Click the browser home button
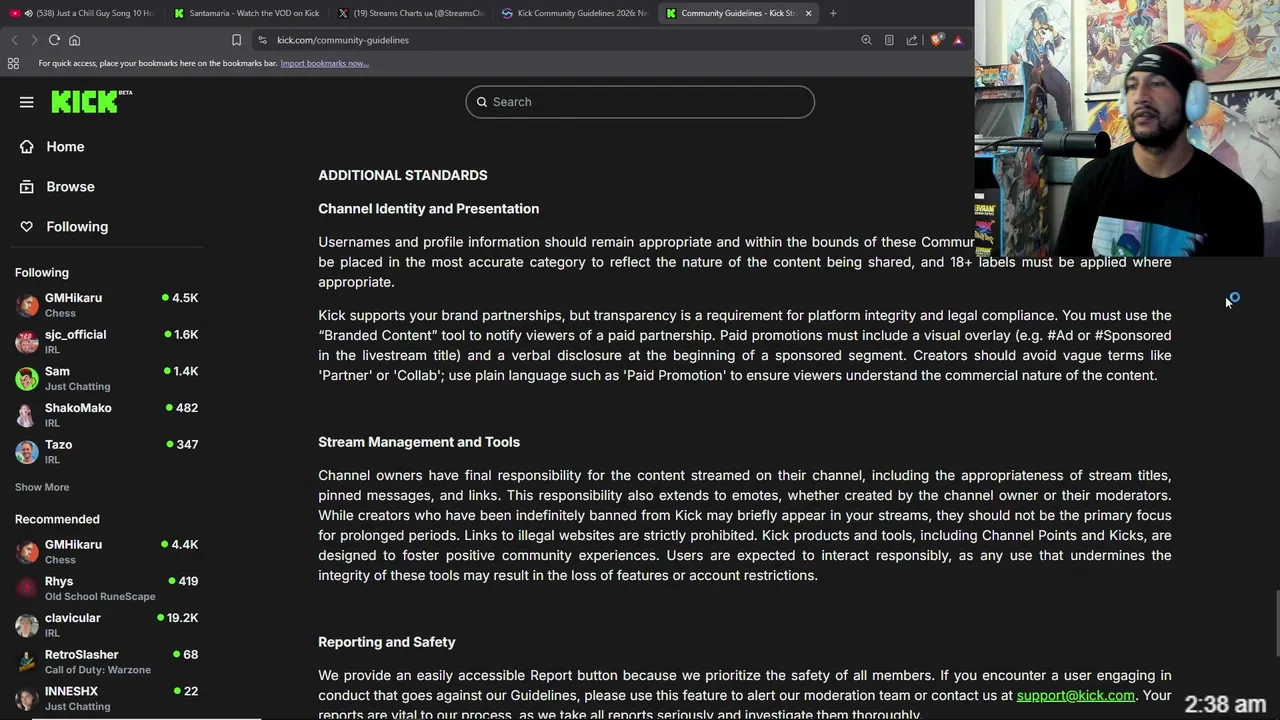1280x720 pixels. tap(74, 40)
